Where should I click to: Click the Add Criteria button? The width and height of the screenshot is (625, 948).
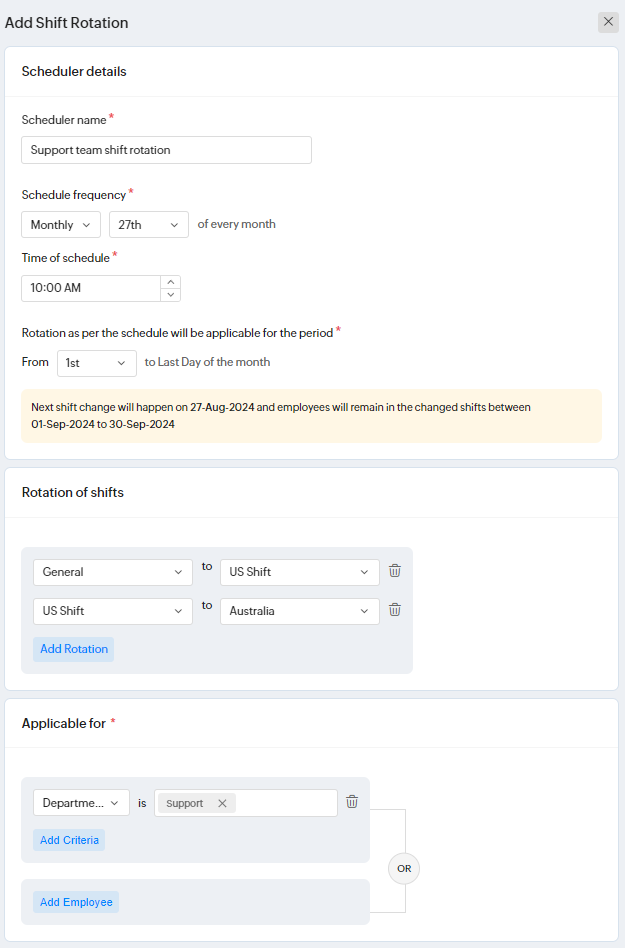pos(69,840)
